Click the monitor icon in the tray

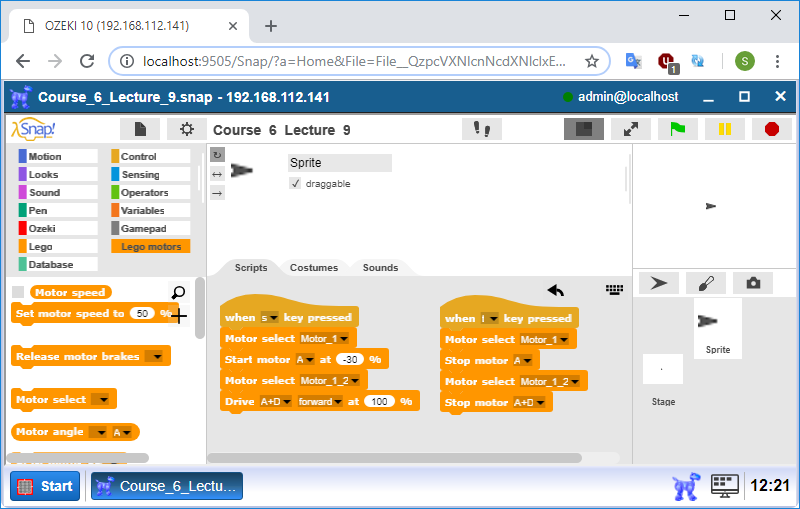pos(724,486)
